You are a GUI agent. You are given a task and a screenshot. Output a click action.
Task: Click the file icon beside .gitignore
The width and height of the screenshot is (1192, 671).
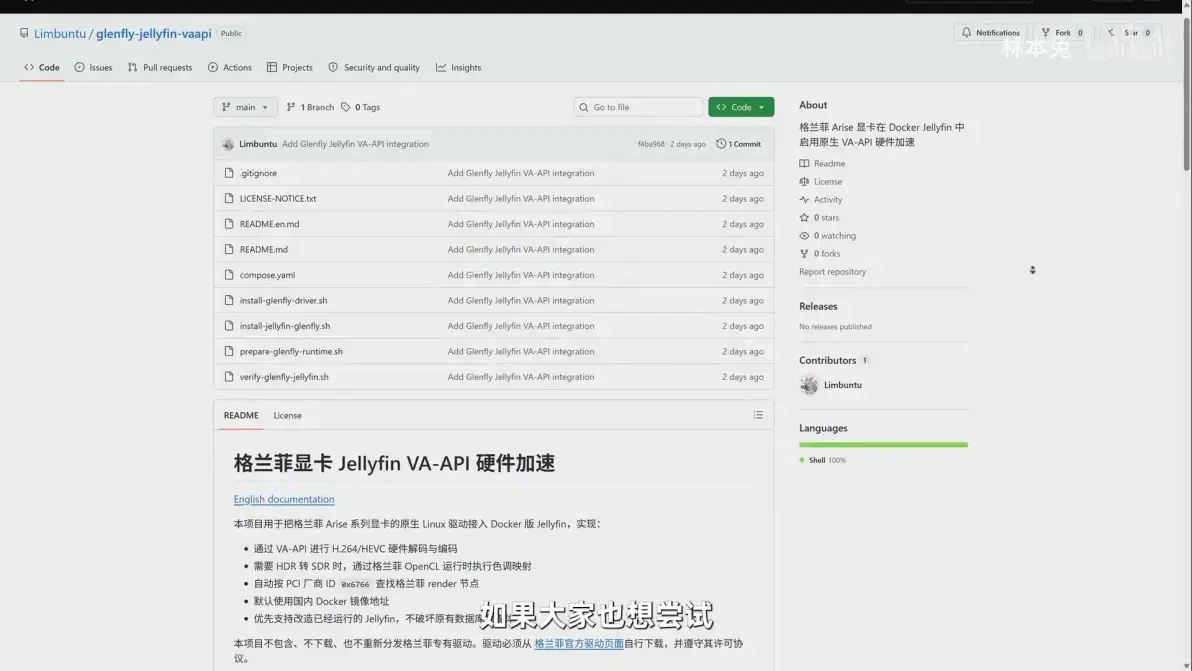pyautogui.click(x=229, y=173)
